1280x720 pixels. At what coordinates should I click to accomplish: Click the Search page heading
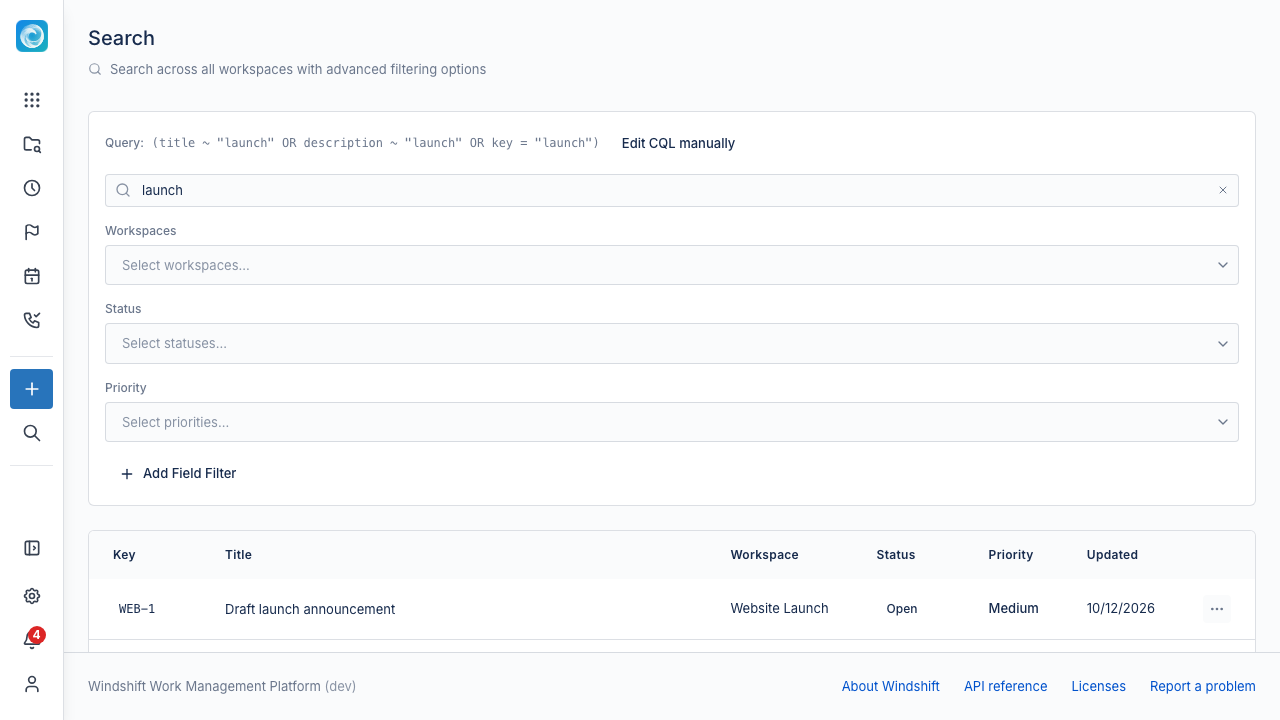point(121,38)
